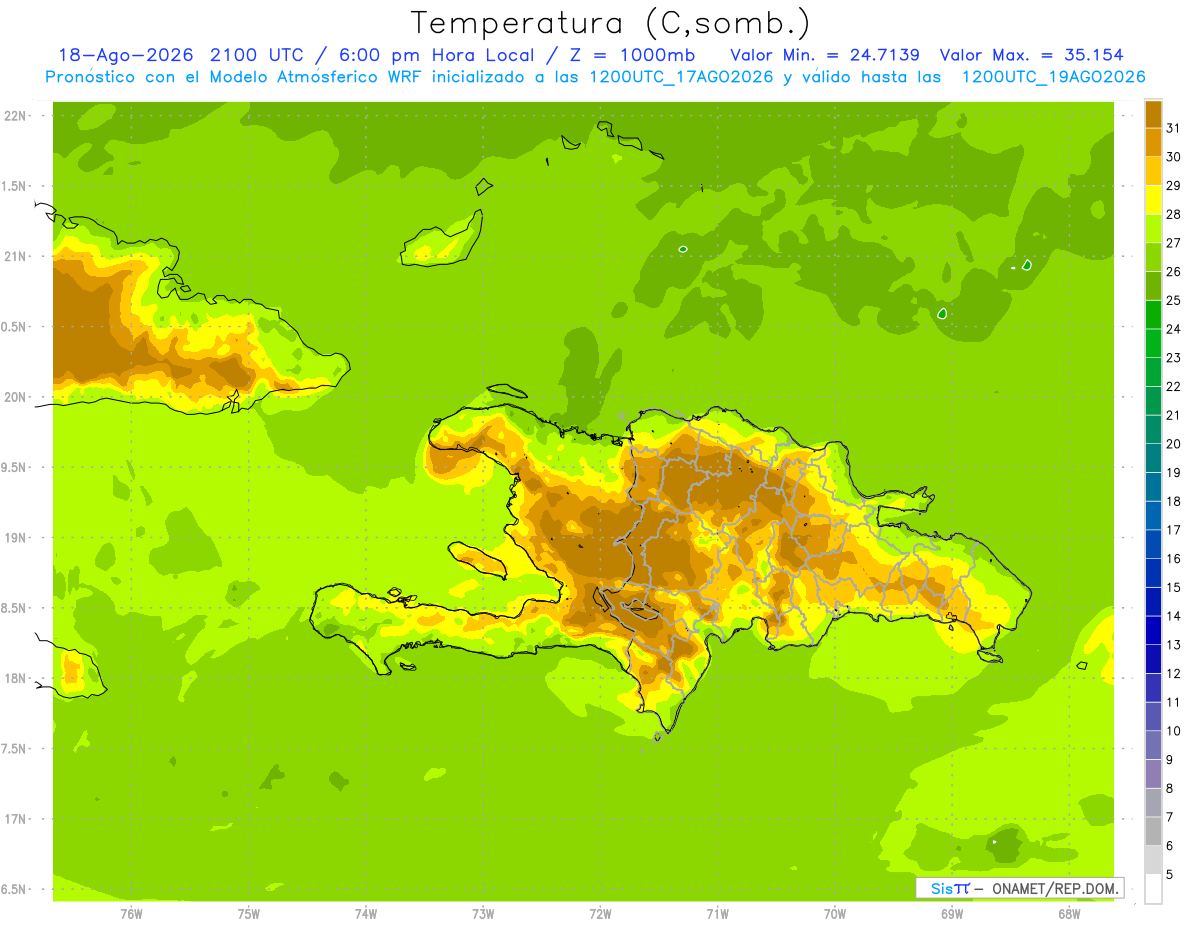Click the '76W' longitude axis label

click(132, 913)
